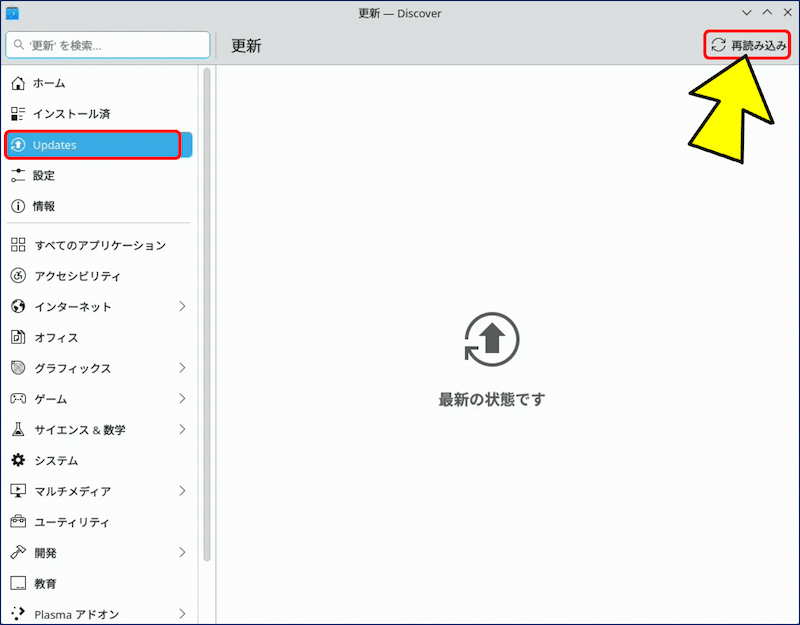
Task: Focus the '更新' を検索 search field
Action: tap(108, 45)
